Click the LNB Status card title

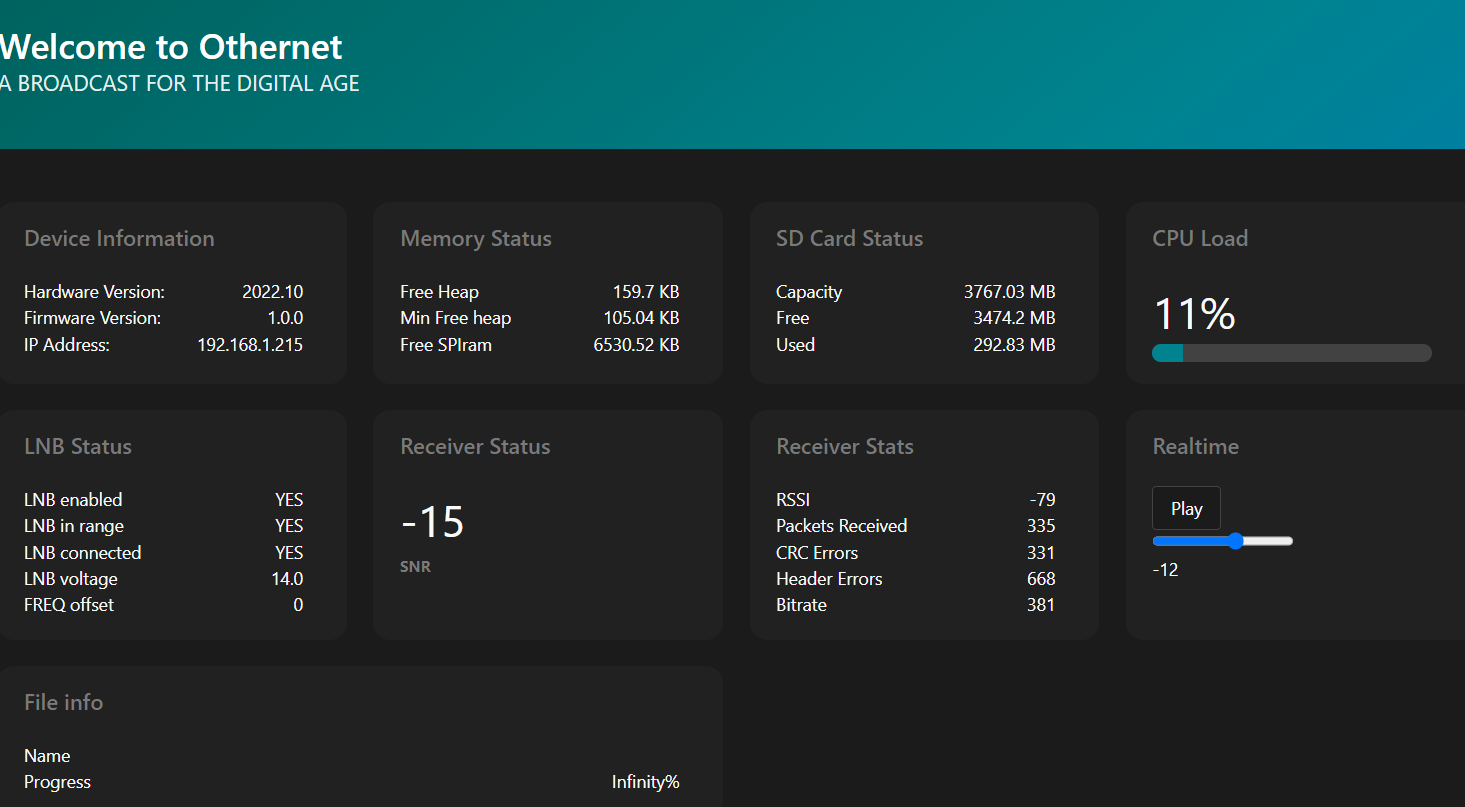pyautogui.click(x=78, y=446)
